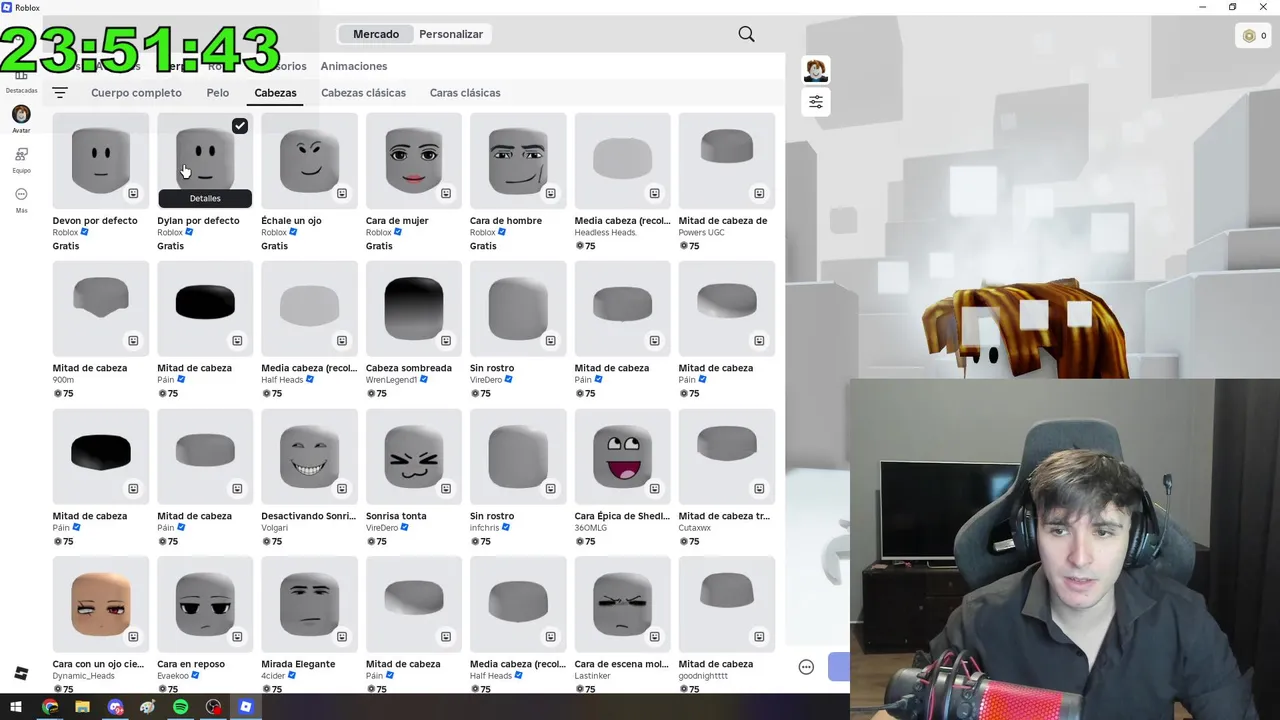Open the marketplace search magnifier

click(746, 34)
